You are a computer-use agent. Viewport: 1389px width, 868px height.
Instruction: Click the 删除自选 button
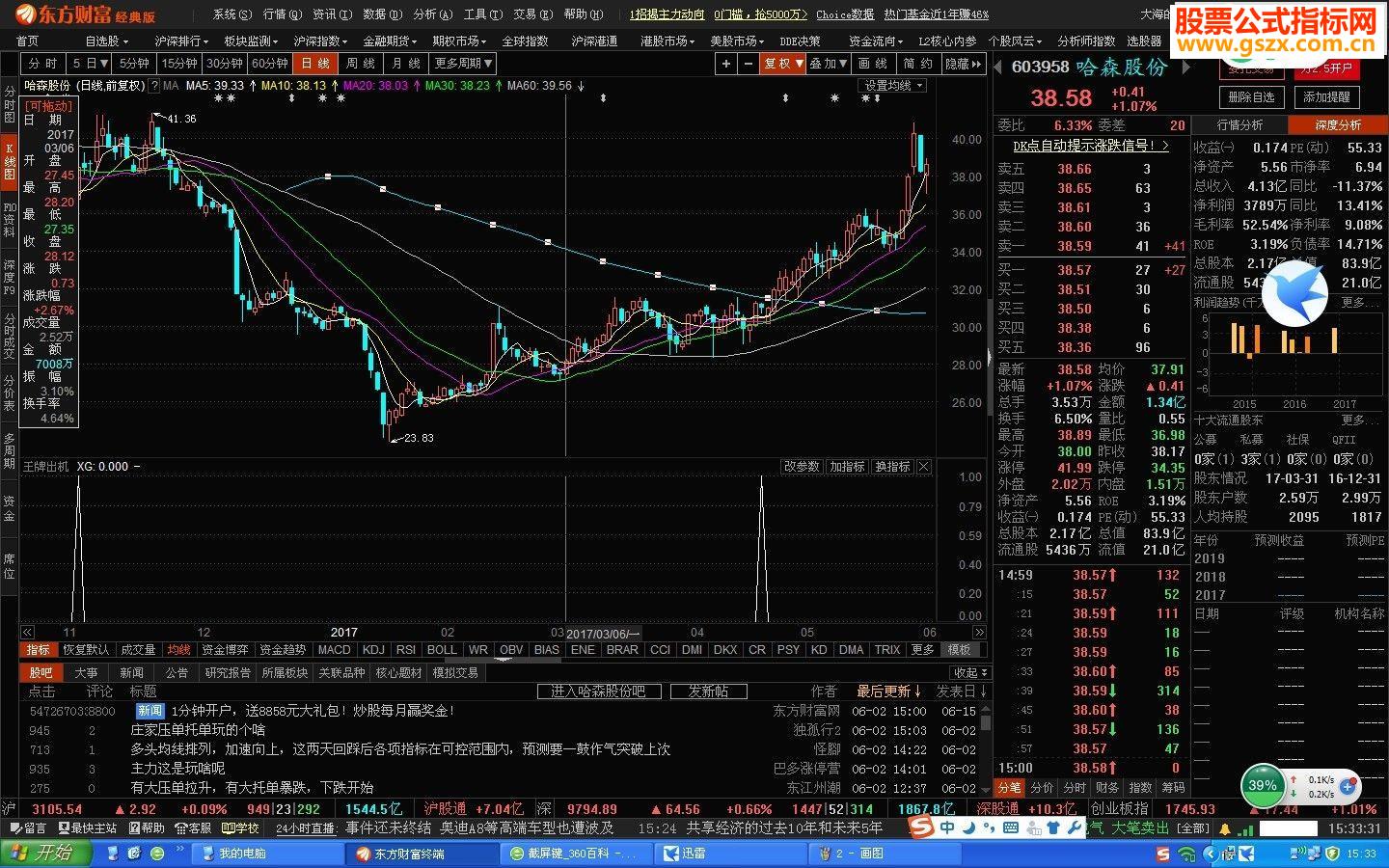[1251, 97]
